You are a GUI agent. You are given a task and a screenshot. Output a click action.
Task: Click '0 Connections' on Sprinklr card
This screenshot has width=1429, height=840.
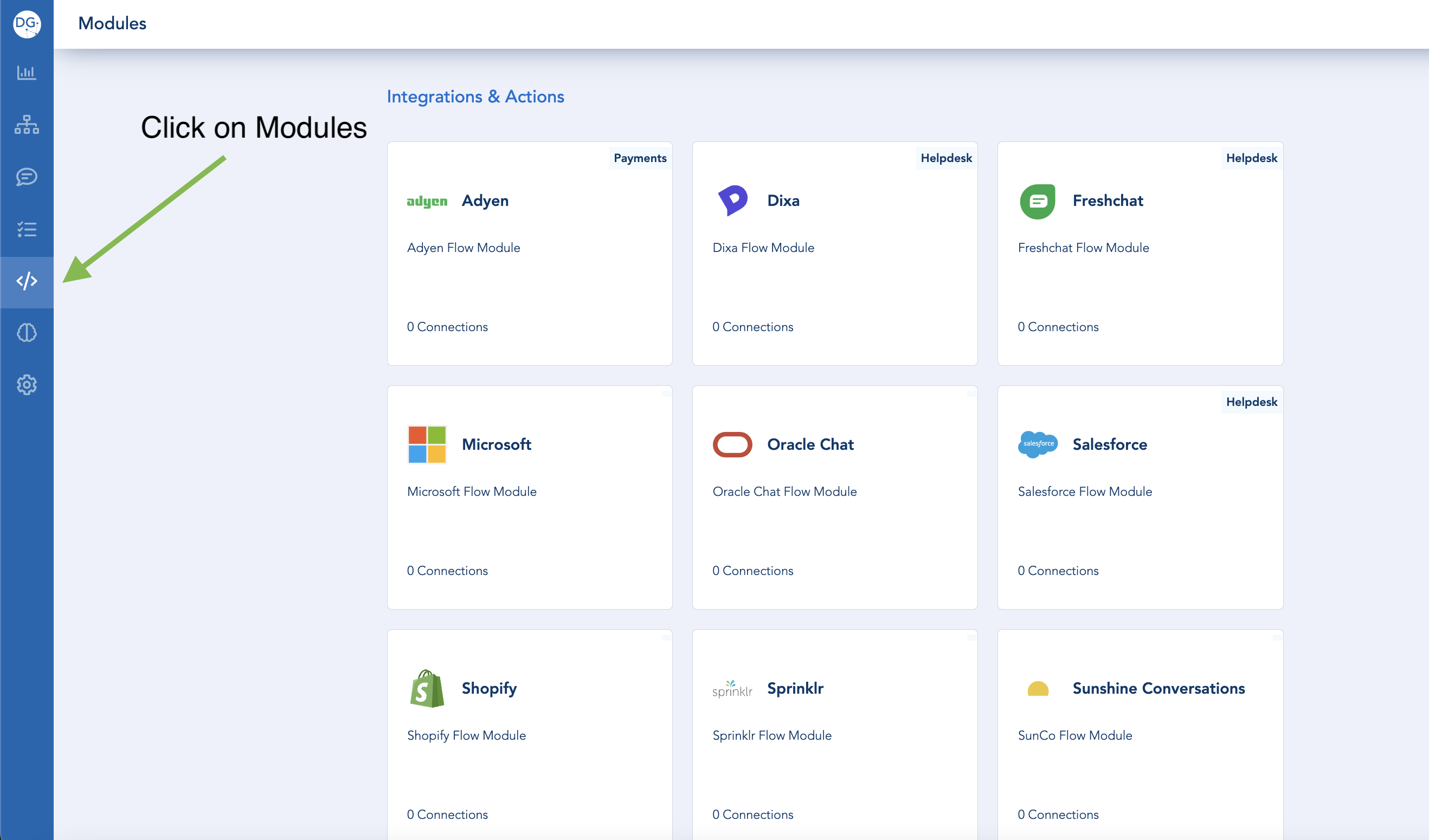point(752,815)
